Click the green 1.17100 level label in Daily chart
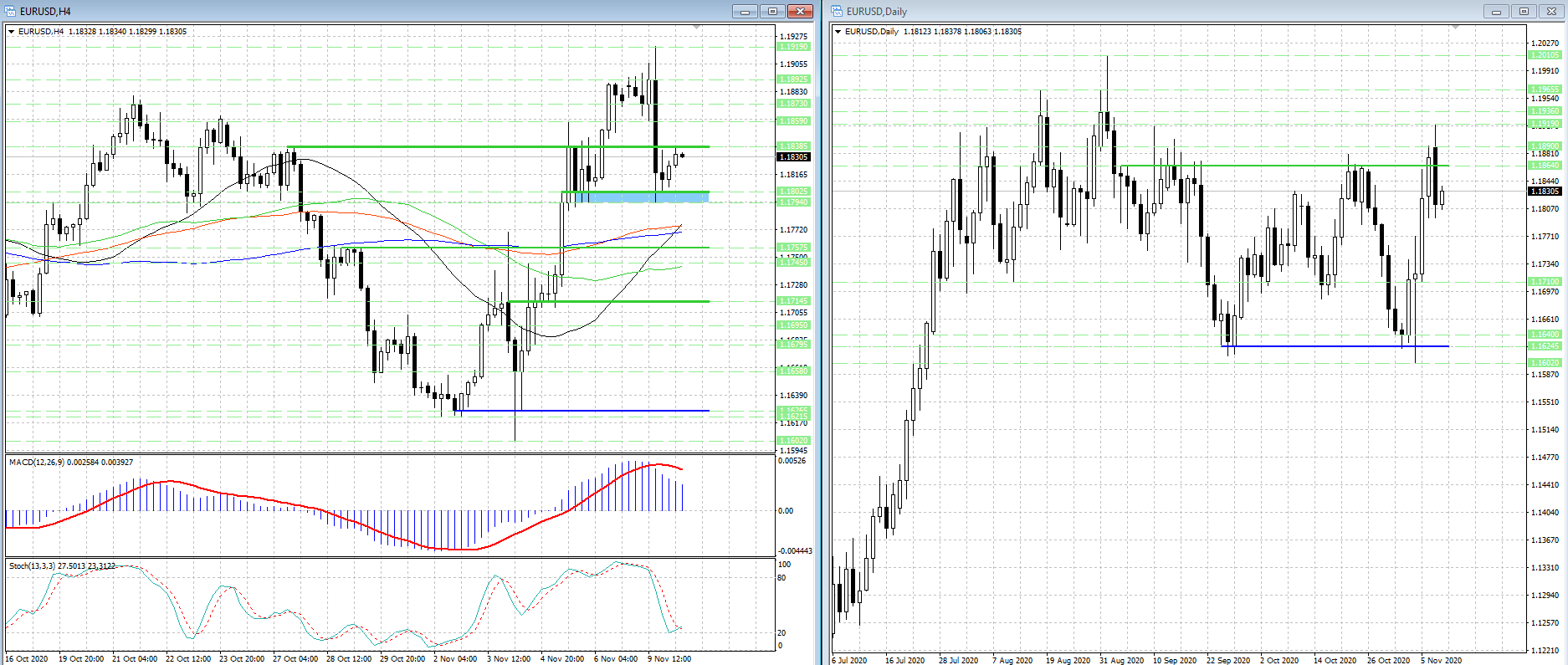This screenshot has width=1568, height=665. 1545,282
